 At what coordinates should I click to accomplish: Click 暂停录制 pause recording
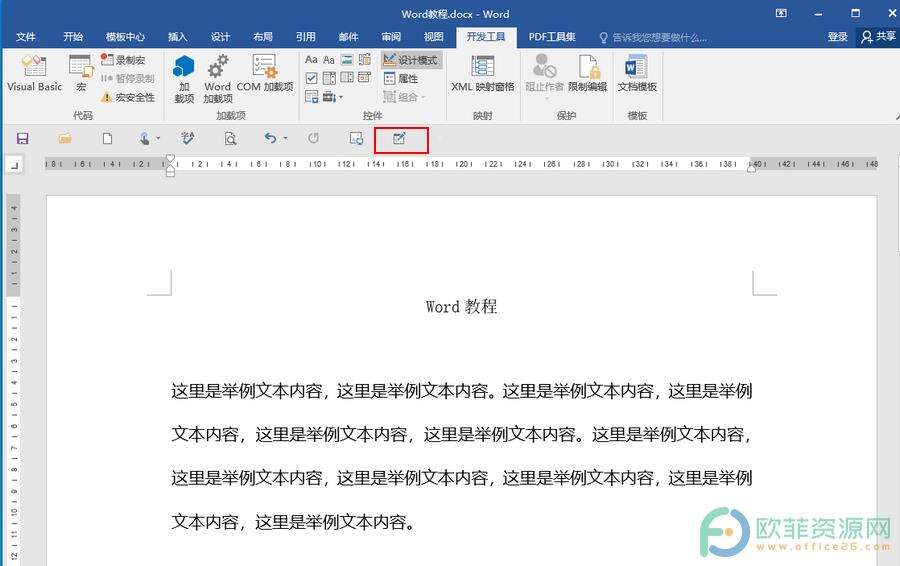coord(127,79)
